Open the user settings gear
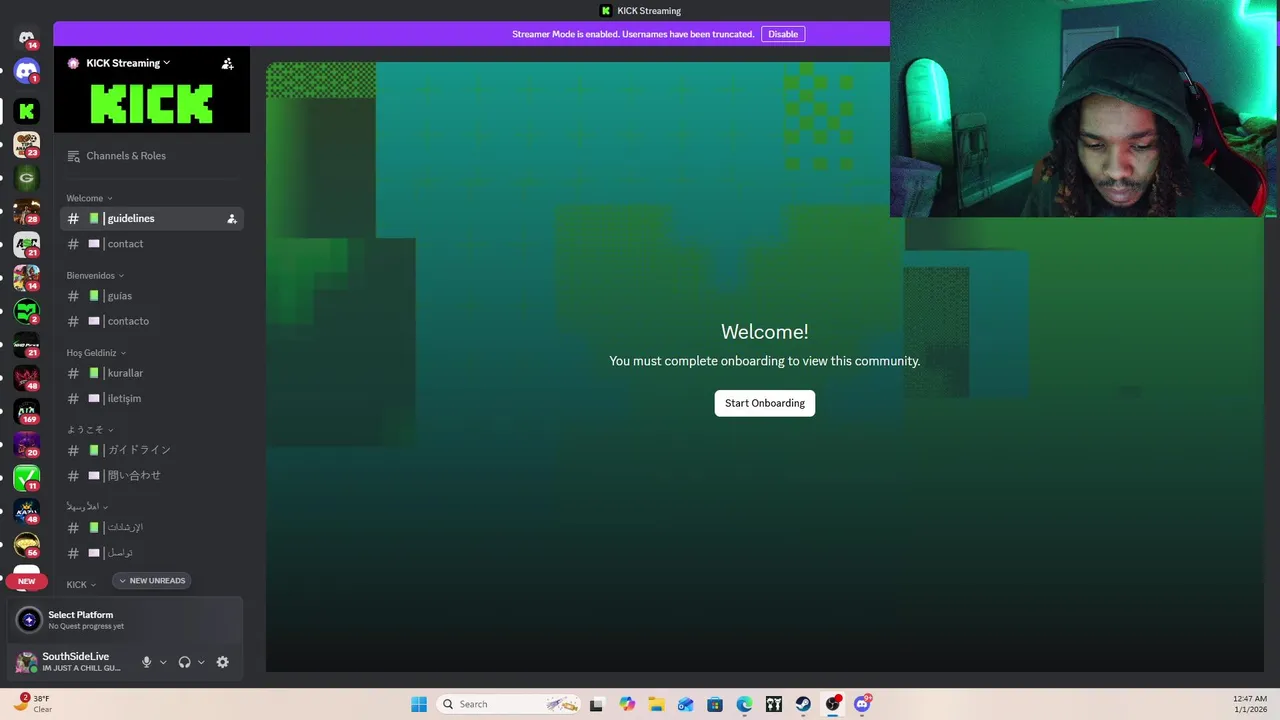The width and height of the screenshot is (1280, 720). (222, 662)
